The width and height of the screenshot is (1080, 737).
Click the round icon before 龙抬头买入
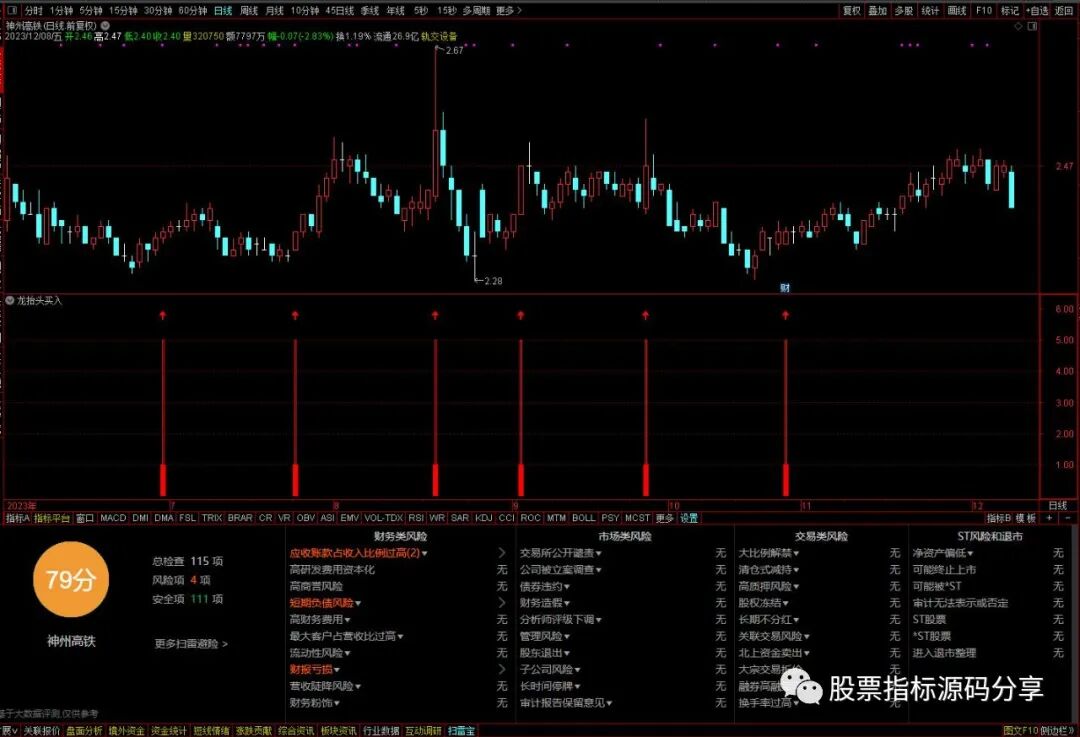(10, 300)
